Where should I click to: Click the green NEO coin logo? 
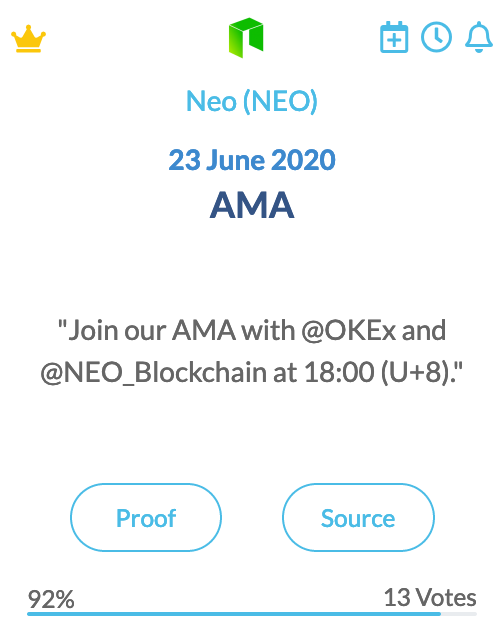(x=246, y=38)
